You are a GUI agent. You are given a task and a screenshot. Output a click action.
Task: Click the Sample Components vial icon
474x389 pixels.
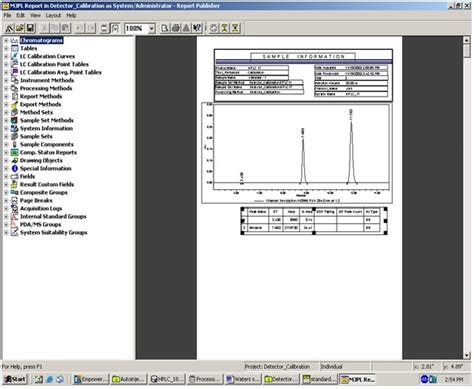point(14,144)
